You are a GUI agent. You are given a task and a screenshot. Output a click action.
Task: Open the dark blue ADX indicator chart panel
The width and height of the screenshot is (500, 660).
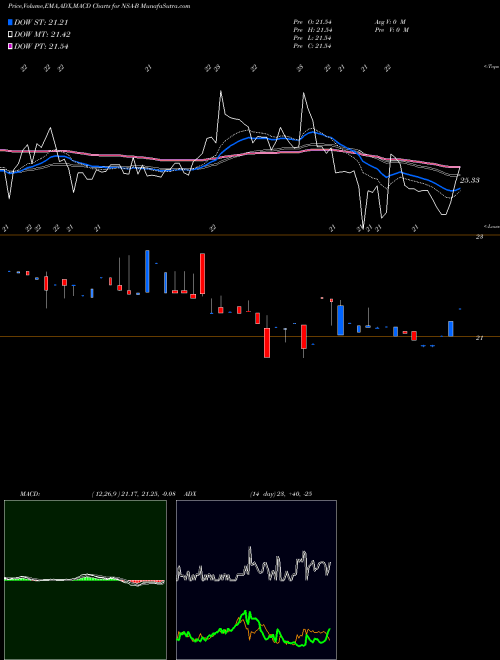pyautogui.click(x=256, y=580)
